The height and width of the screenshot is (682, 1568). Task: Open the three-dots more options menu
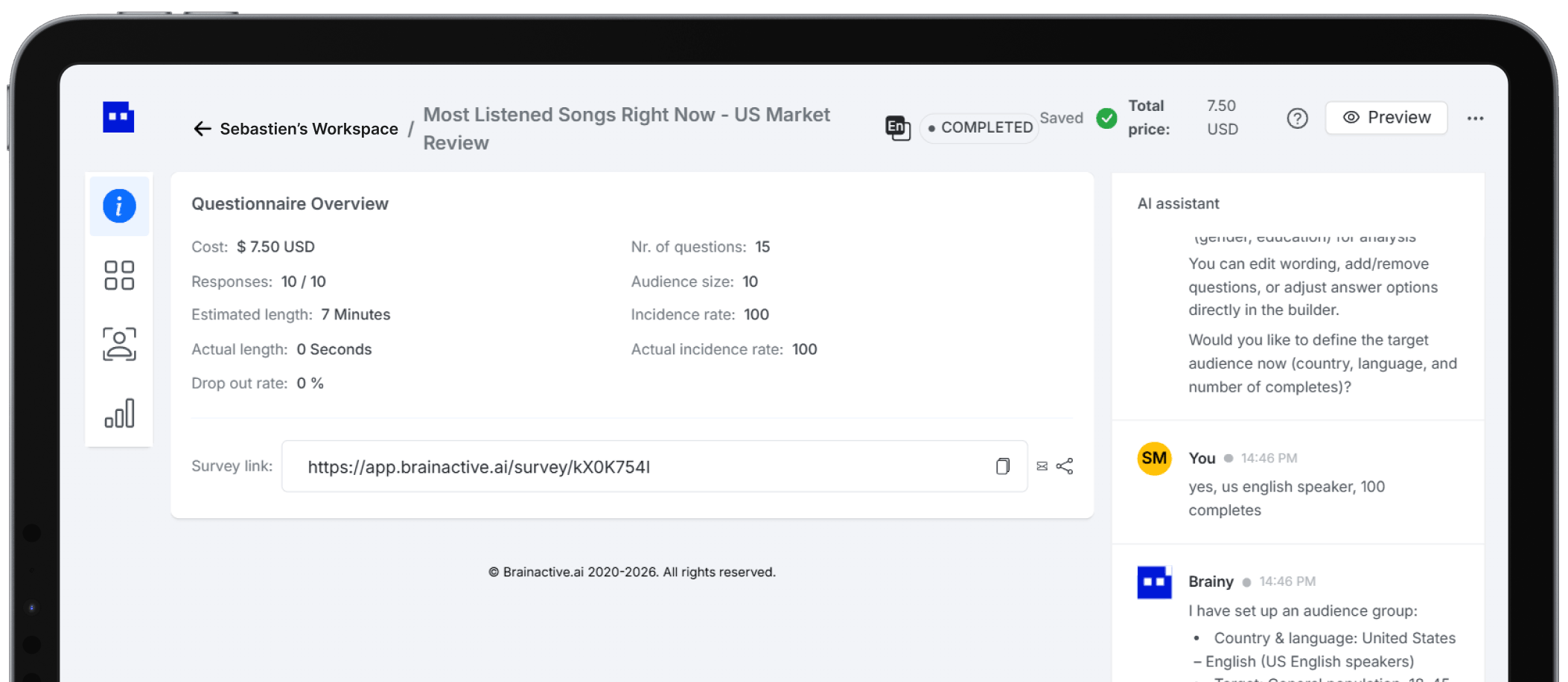tap(1475, 118)
